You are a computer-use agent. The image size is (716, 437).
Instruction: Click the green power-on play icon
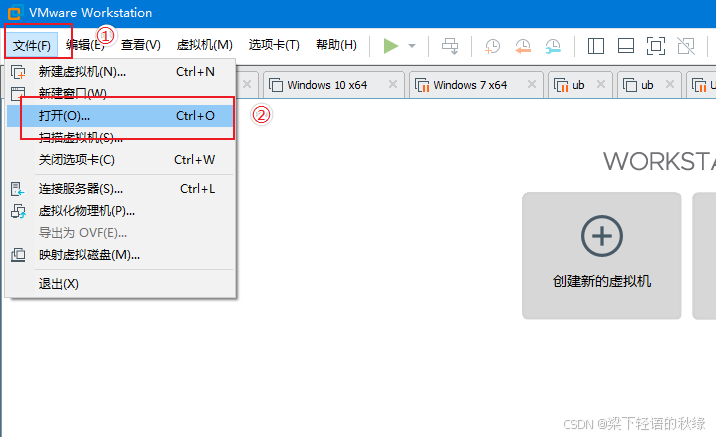click(x=390, y=46)
